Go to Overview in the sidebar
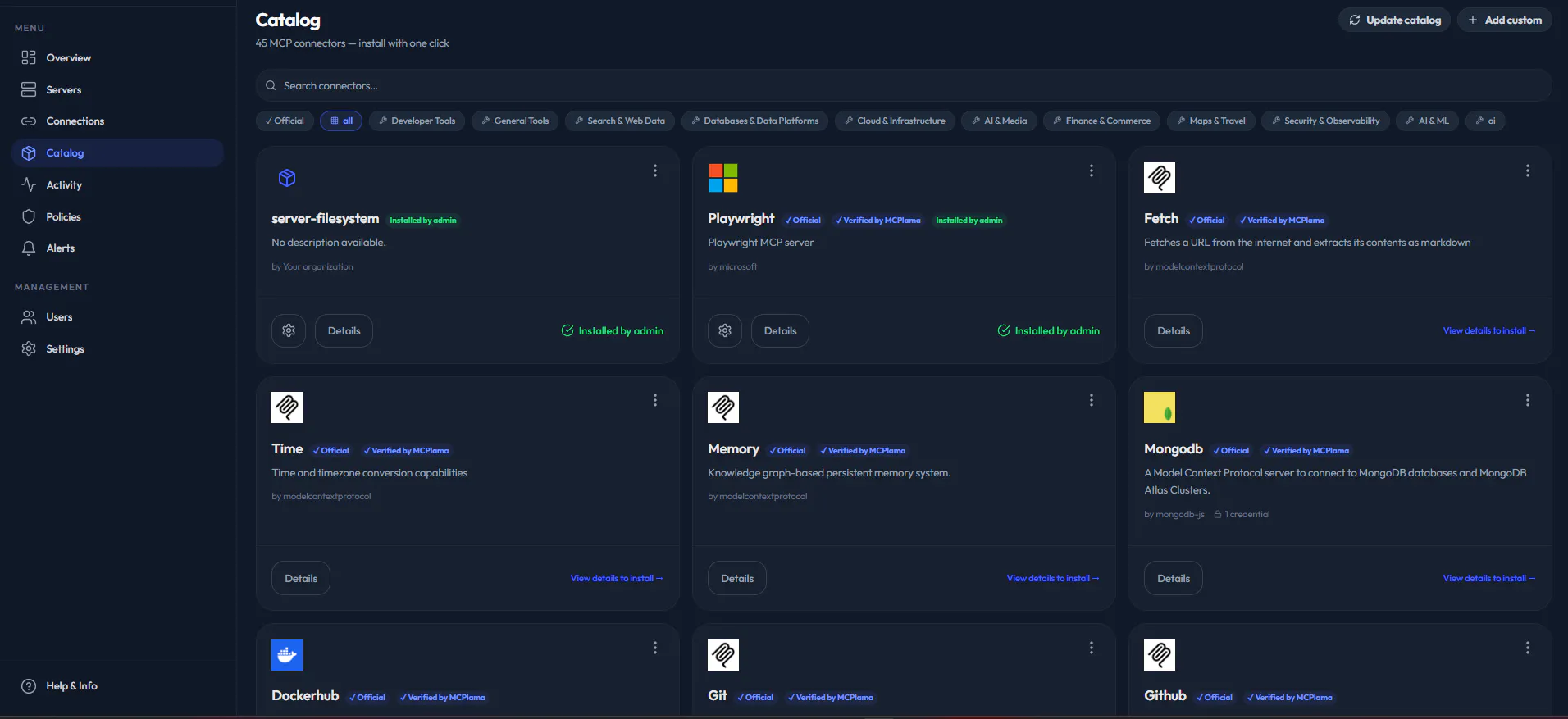The height and width of the screenshot is (719, 1568). click(117, 57)
